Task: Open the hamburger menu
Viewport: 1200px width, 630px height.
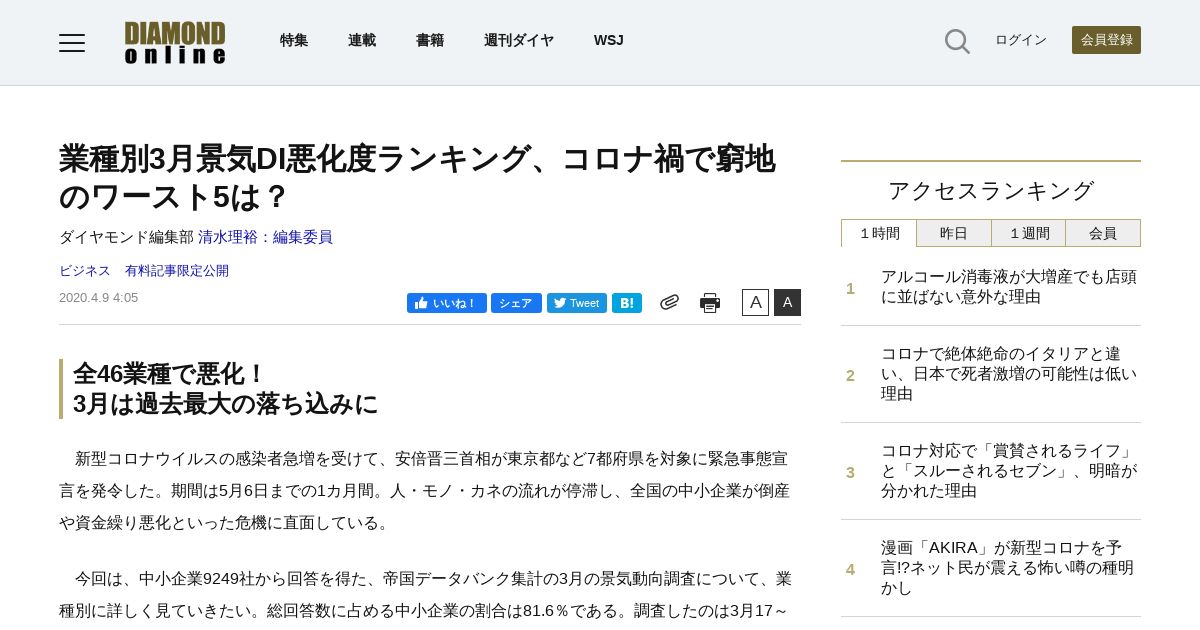Action: click(x=72, y=42)
